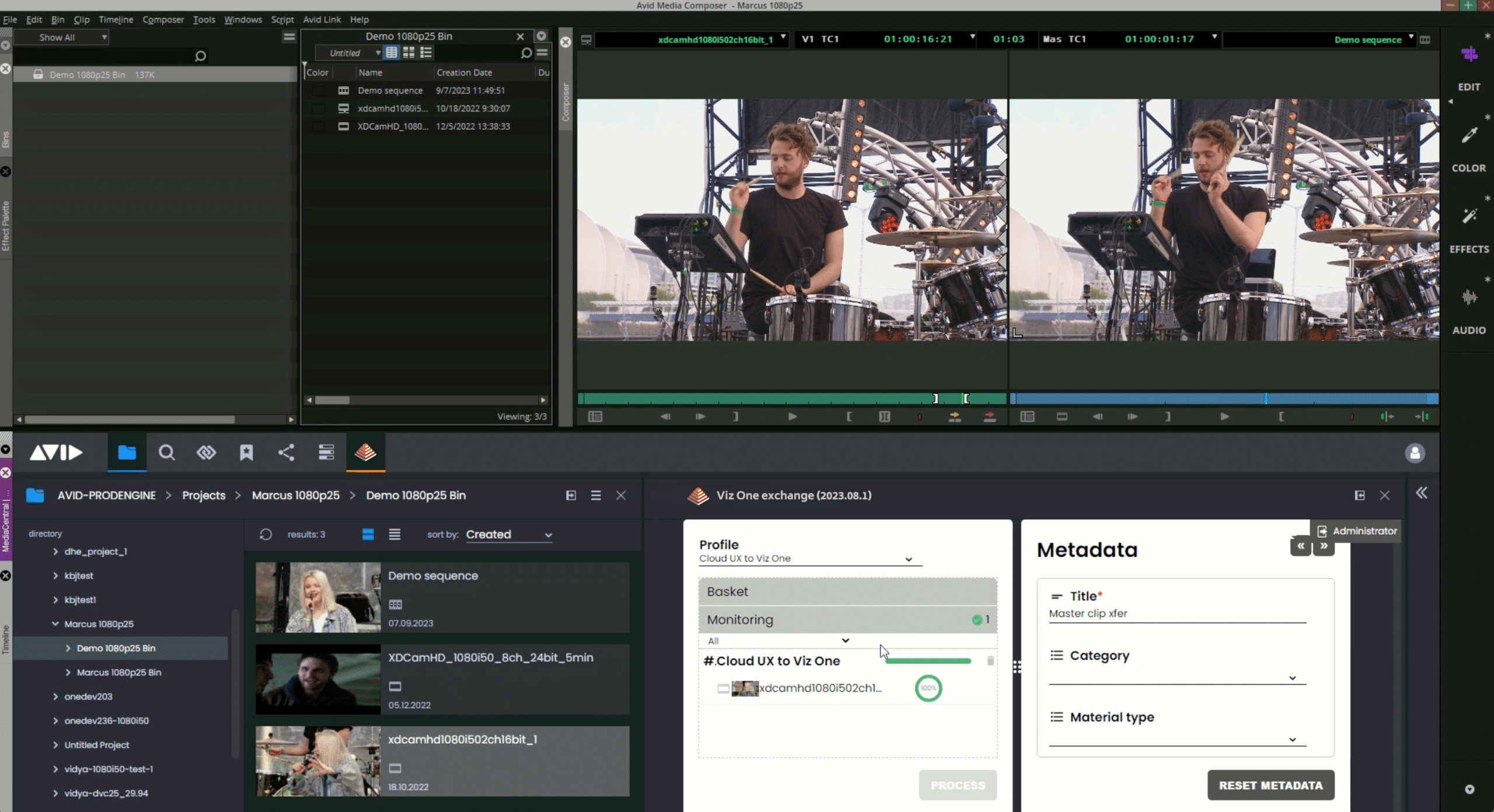Viewport: 1494px width, 812px height.
Task: Switch the bin to frame view
Action: click(409, 52)
